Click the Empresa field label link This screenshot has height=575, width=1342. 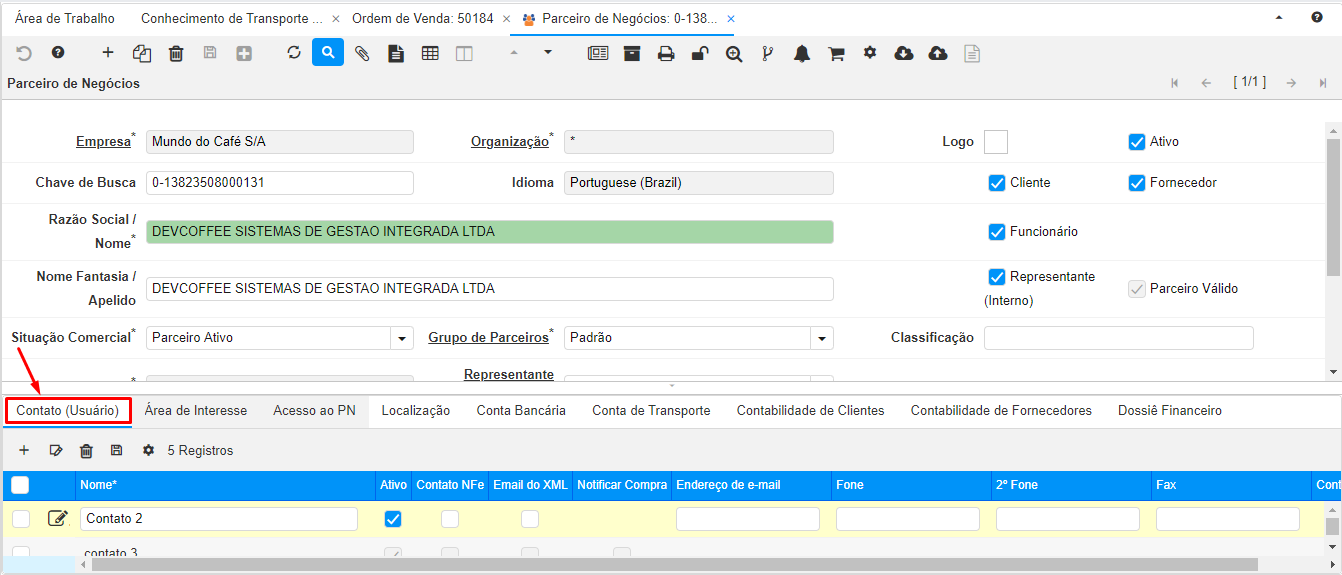(103, 142)
